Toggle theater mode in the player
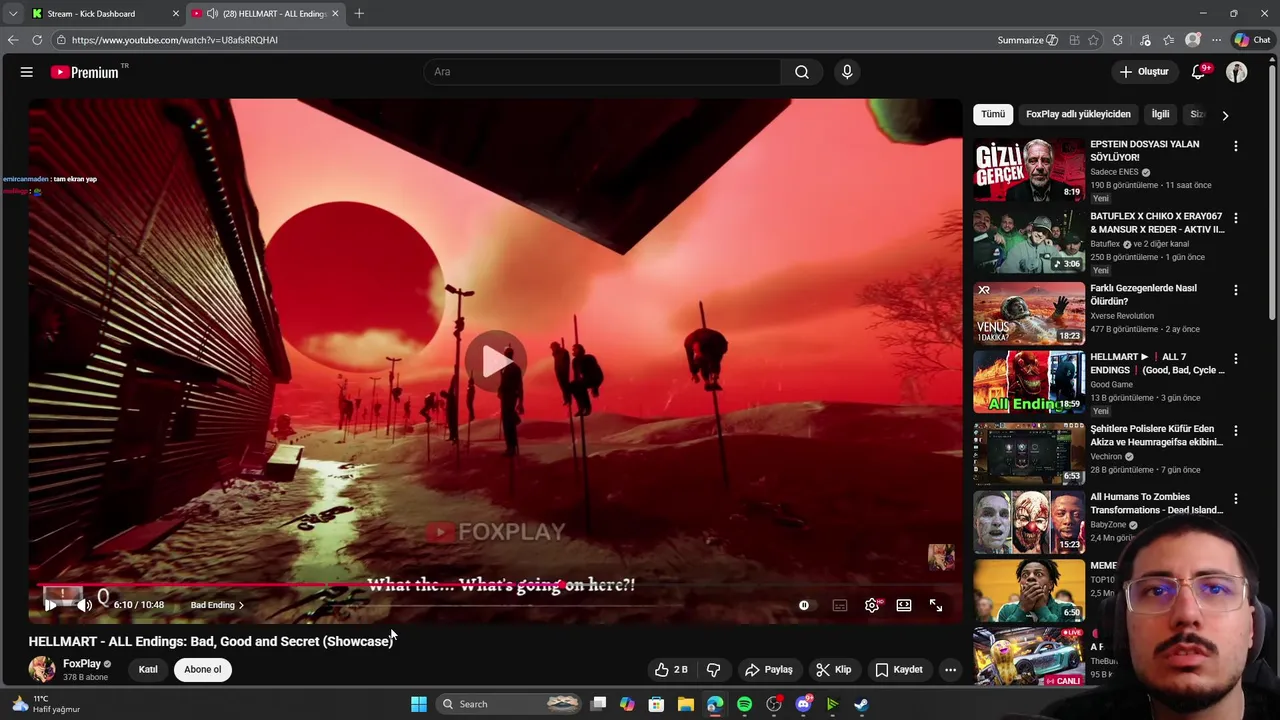This screenshot has height=720, width=1280. coord(904,605)
